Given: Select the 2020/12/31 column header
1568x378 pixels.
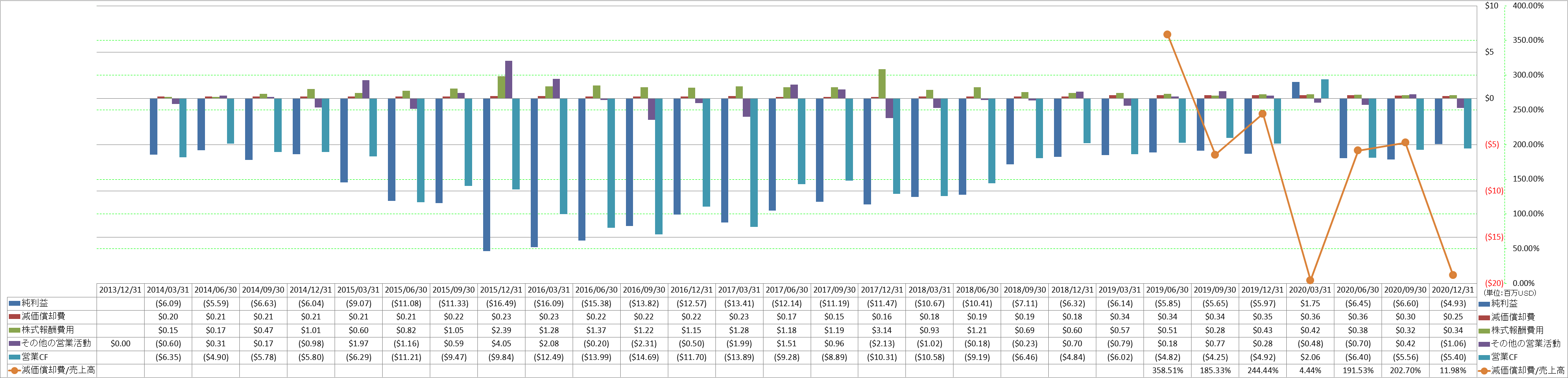Looking at the screenshot, I should [x=1453, y=290].
